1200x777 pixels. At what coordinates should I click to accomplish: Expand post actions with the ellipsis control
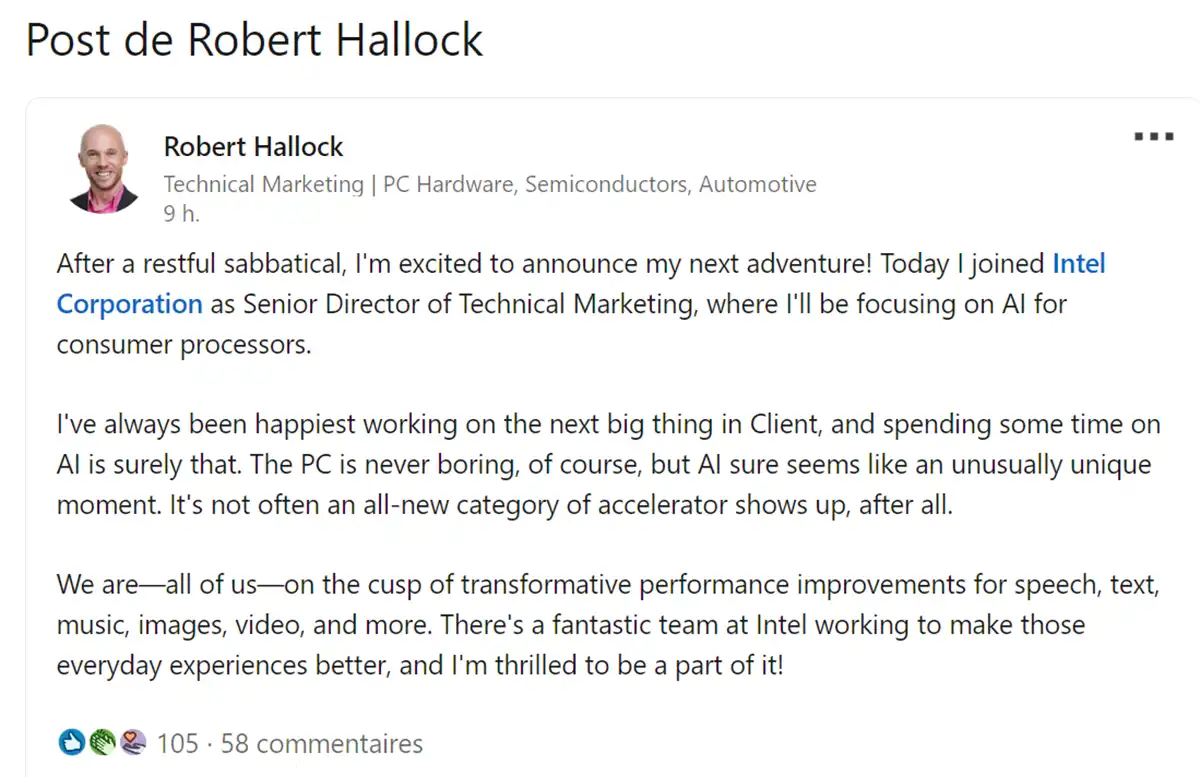coord(1153,136)
